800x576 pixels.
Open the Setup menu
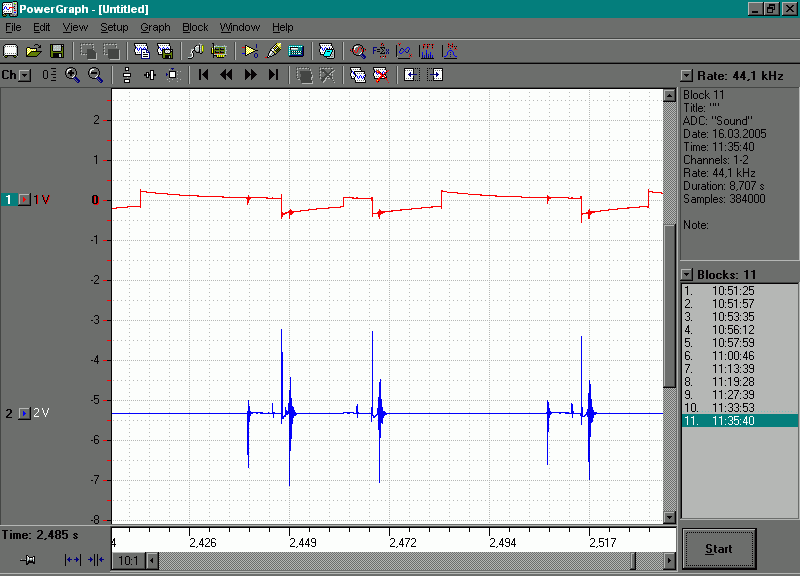coord(114,28)
